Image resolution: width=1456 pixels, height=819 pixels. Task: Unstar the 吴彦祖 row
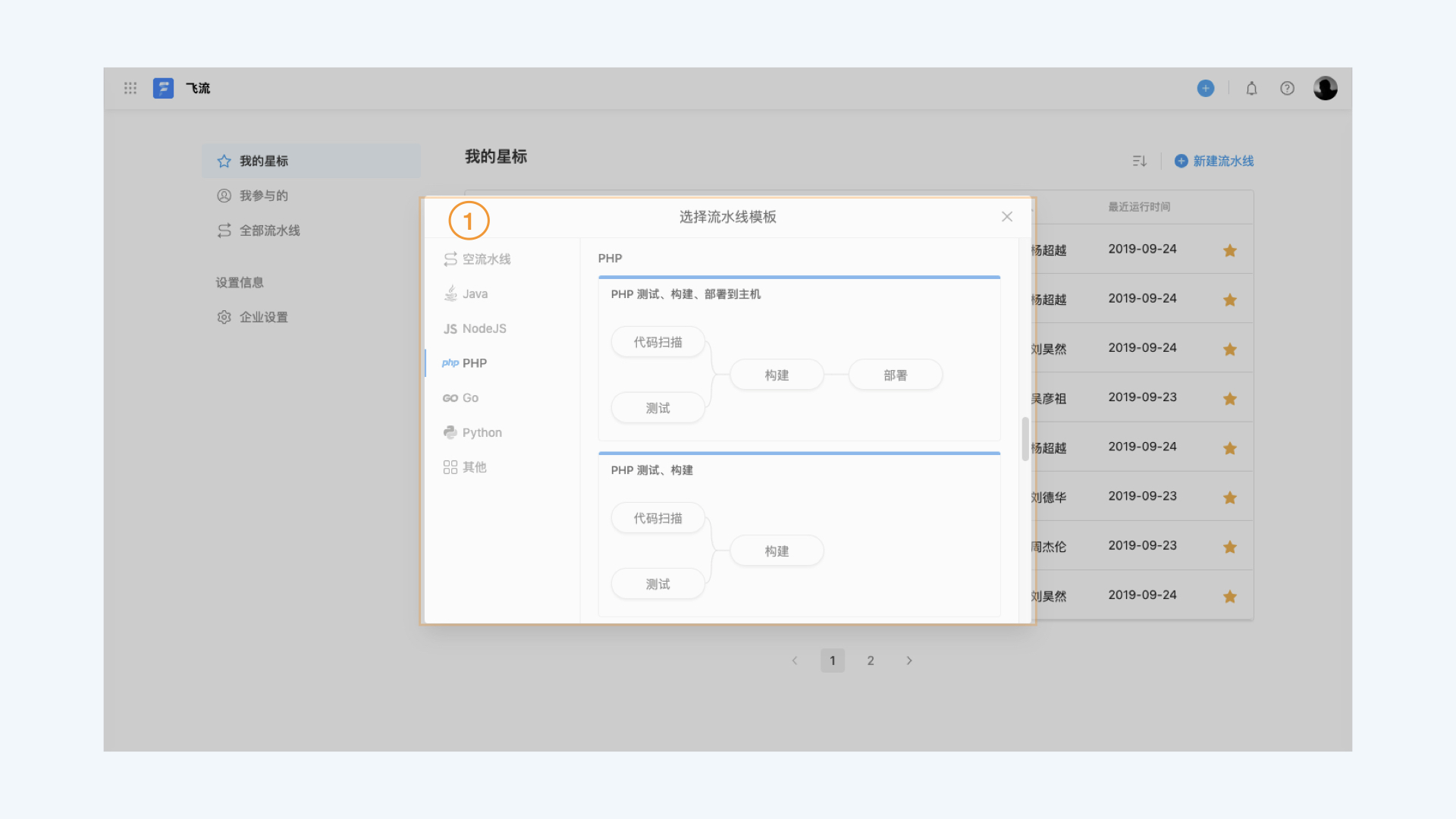[x=1230, y=398]
